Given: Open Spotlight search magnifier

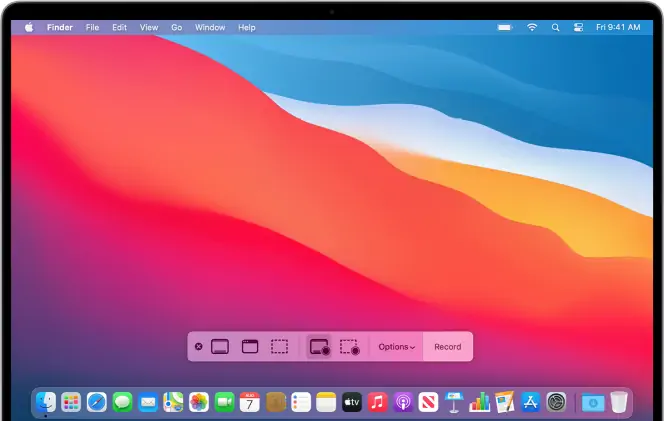Looking at the screenshot, I should (556, 28).
